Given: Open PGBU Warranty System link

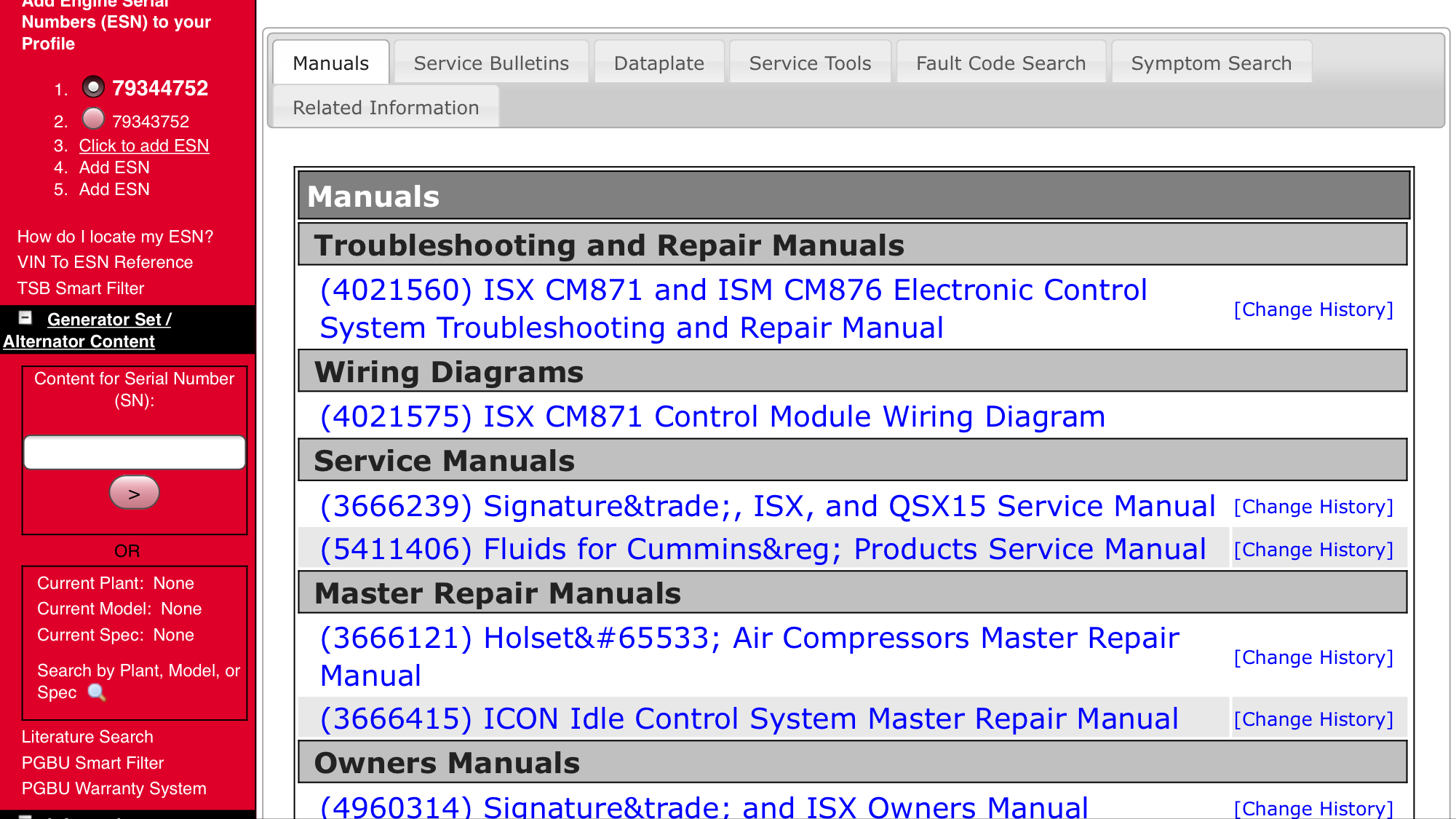Looking at the screenshot, I should (114, 788).
